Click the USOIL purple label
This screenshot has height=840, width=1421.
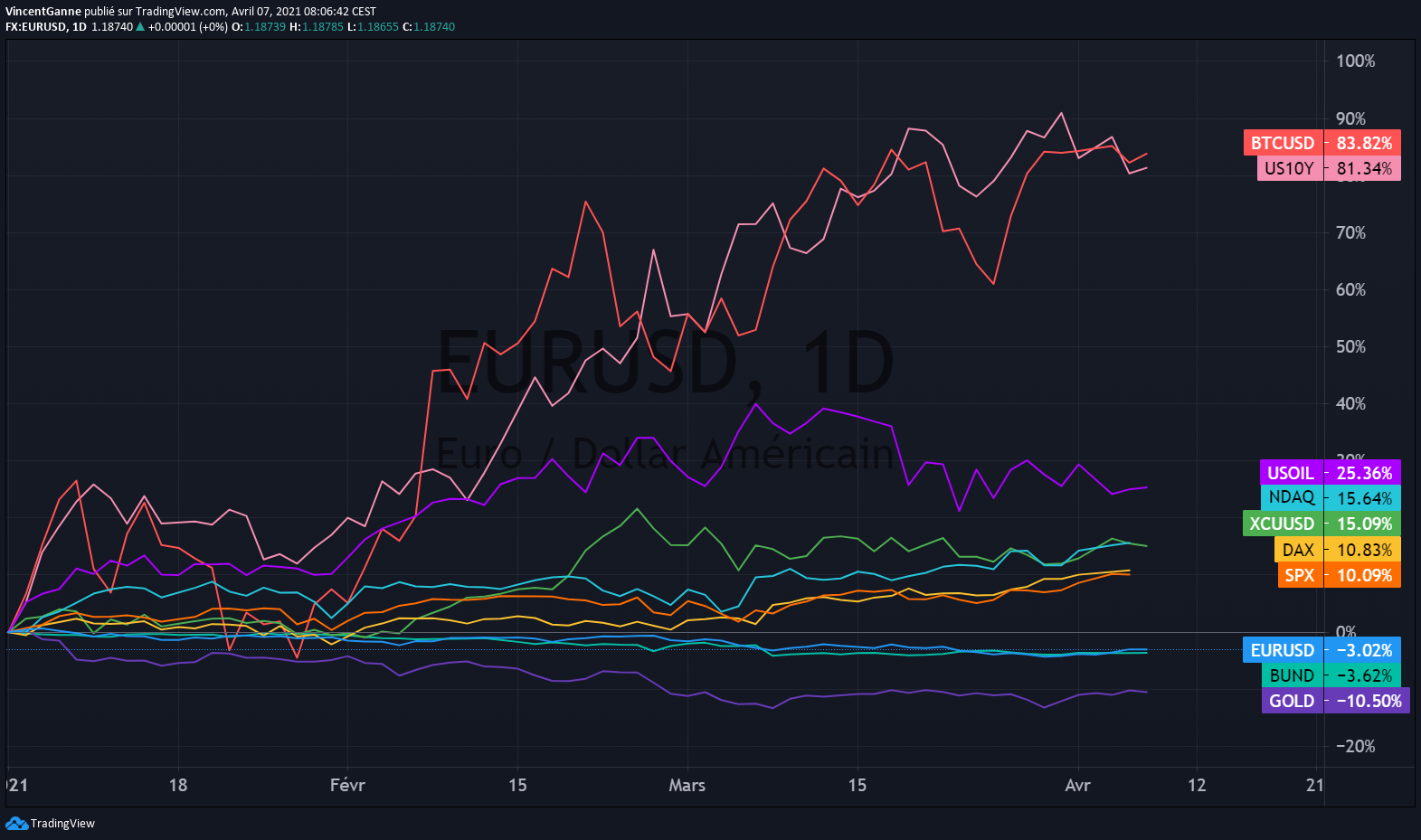[1291, 473]
